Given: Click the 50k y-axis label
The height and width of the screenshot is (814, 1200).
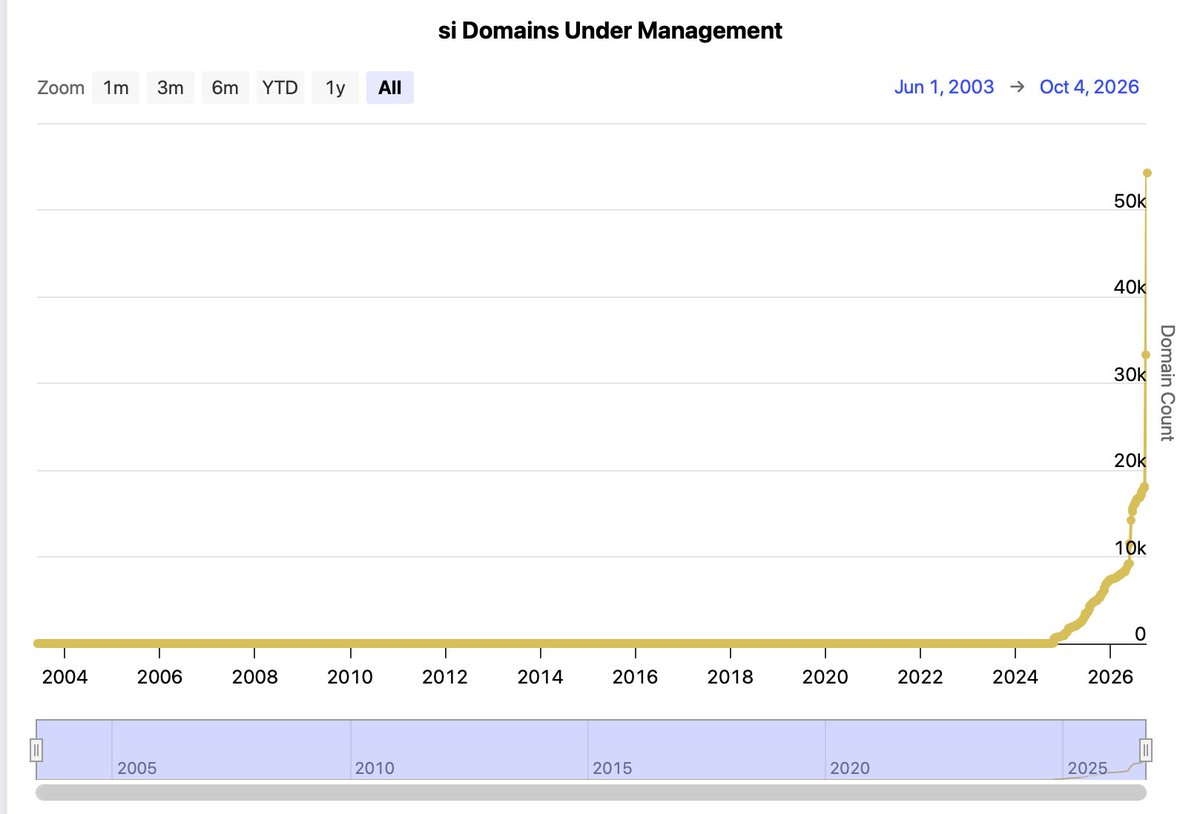Looking at the screenshot, I should (1130, 201).
